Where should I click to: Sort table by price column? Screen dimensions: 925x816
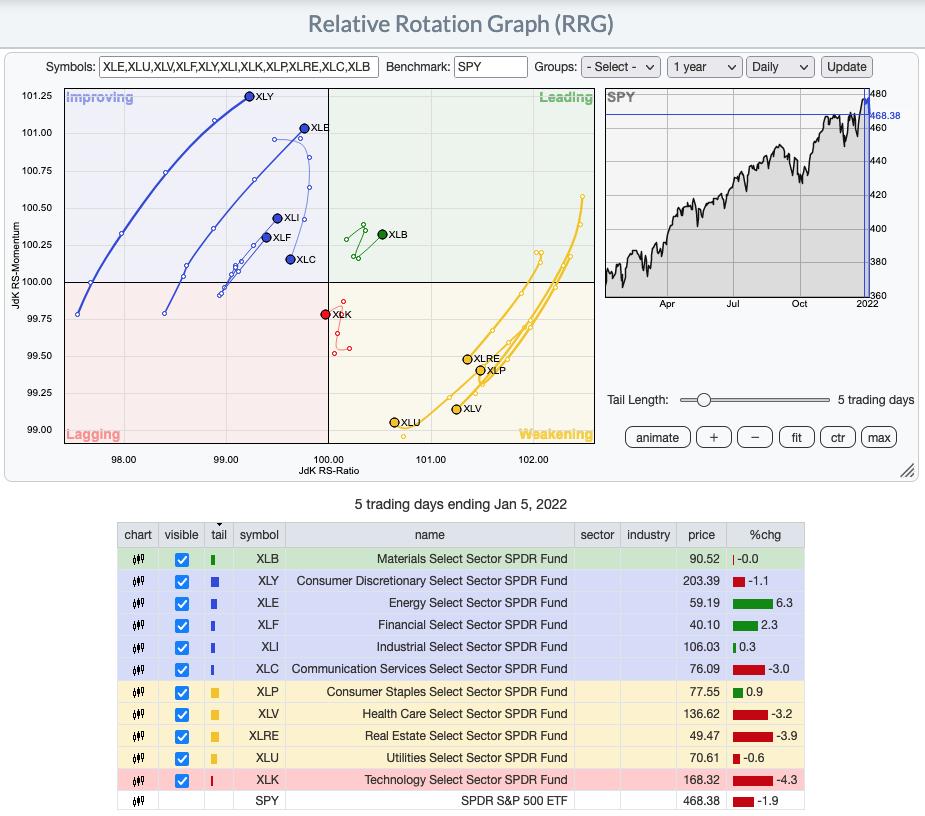click(701, 535)
